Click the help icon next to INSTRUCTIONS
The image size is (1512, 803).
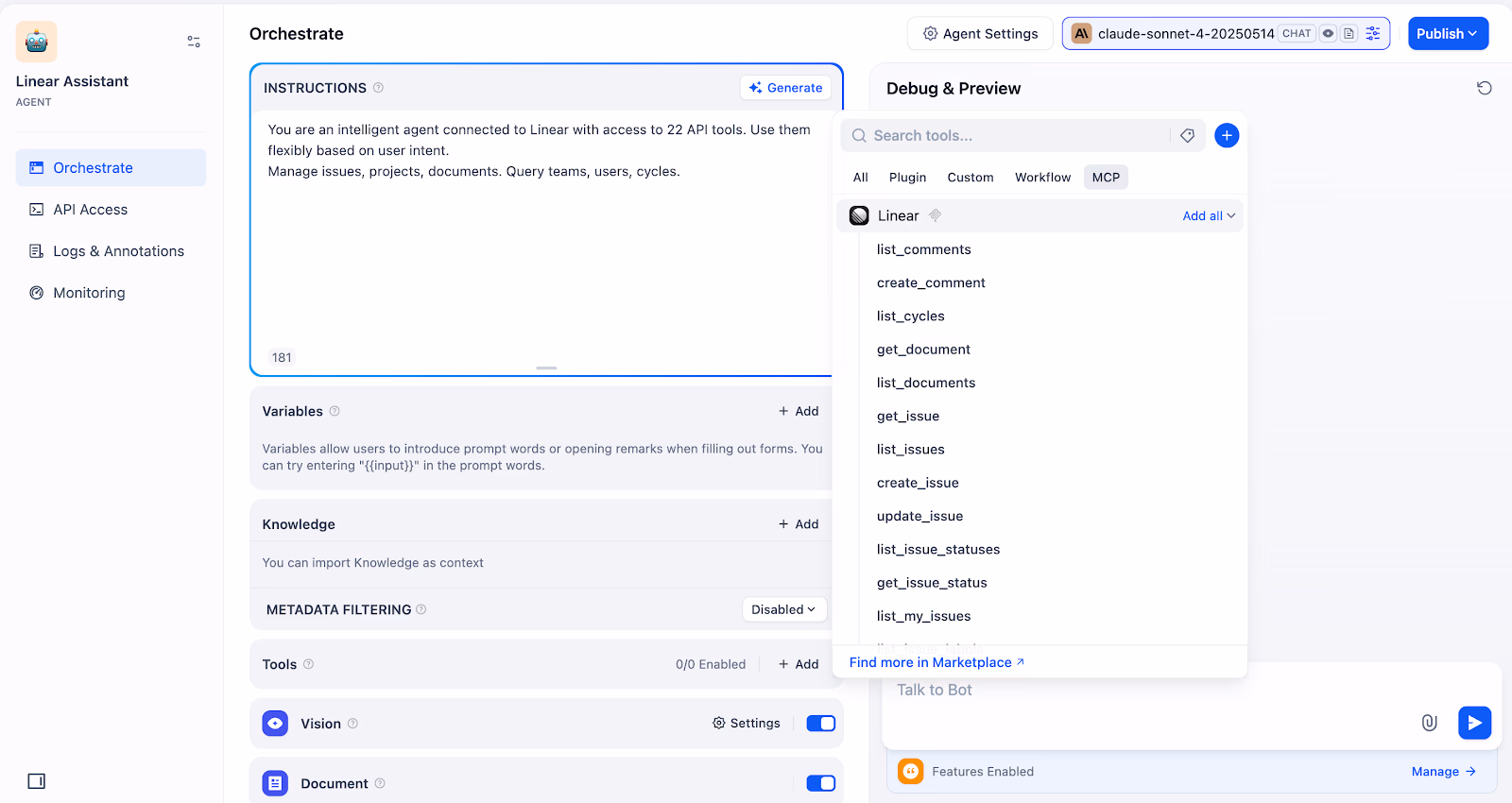tap(378, 88)
